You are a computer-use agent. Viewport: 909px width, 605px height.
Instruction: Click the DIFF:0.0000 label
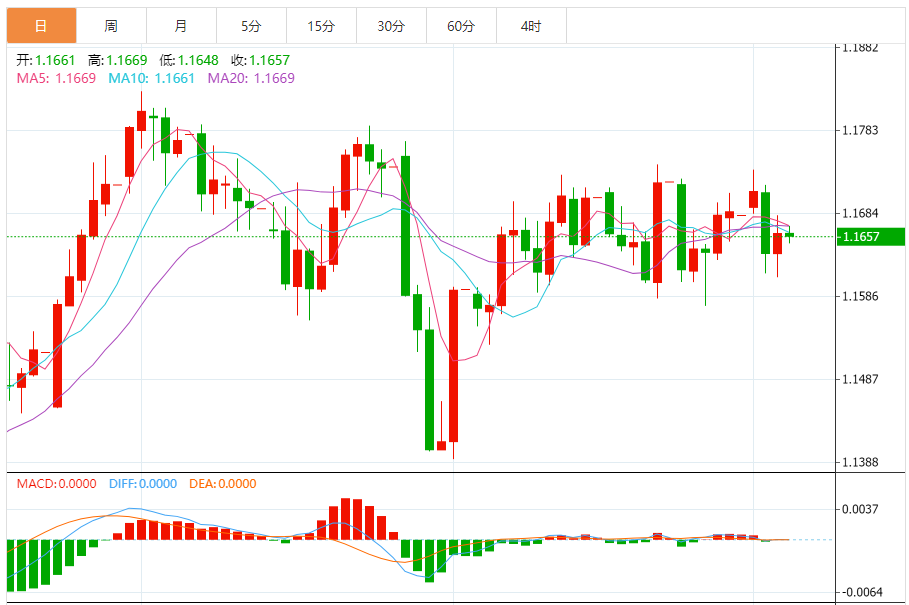point(143,484)
